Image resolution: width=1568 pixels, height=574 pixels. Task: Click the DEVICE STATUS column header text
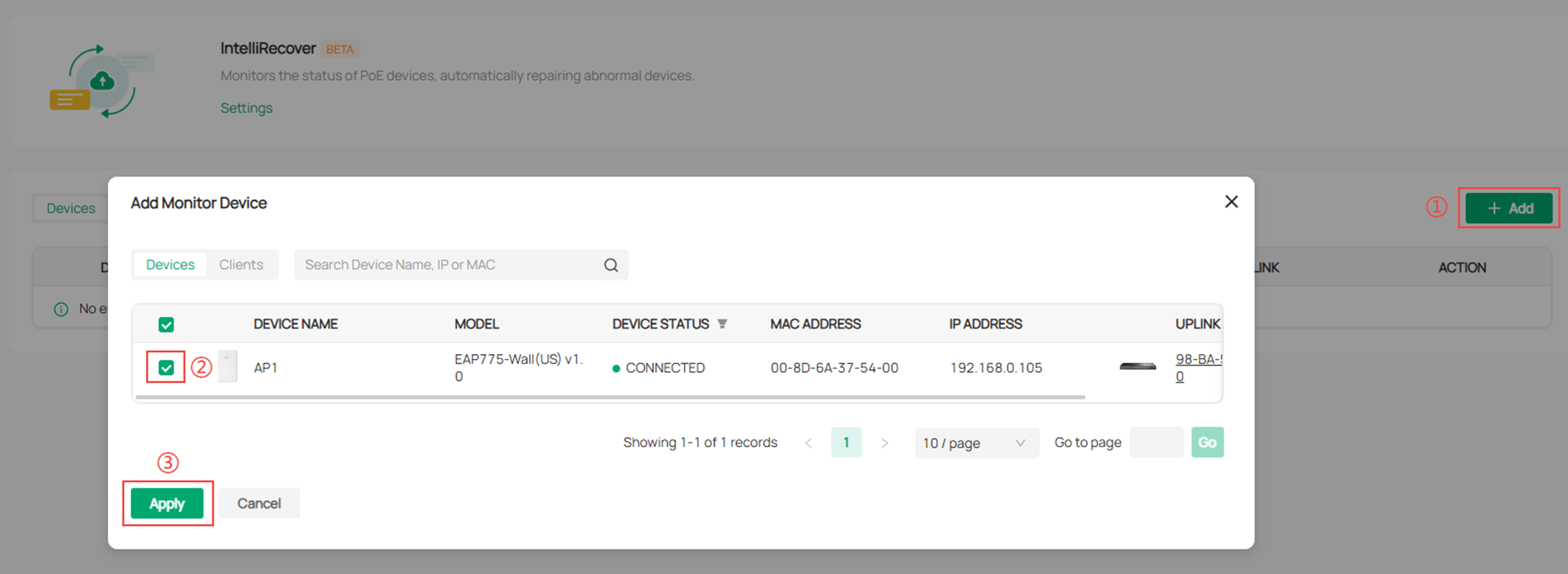[660, 324]
